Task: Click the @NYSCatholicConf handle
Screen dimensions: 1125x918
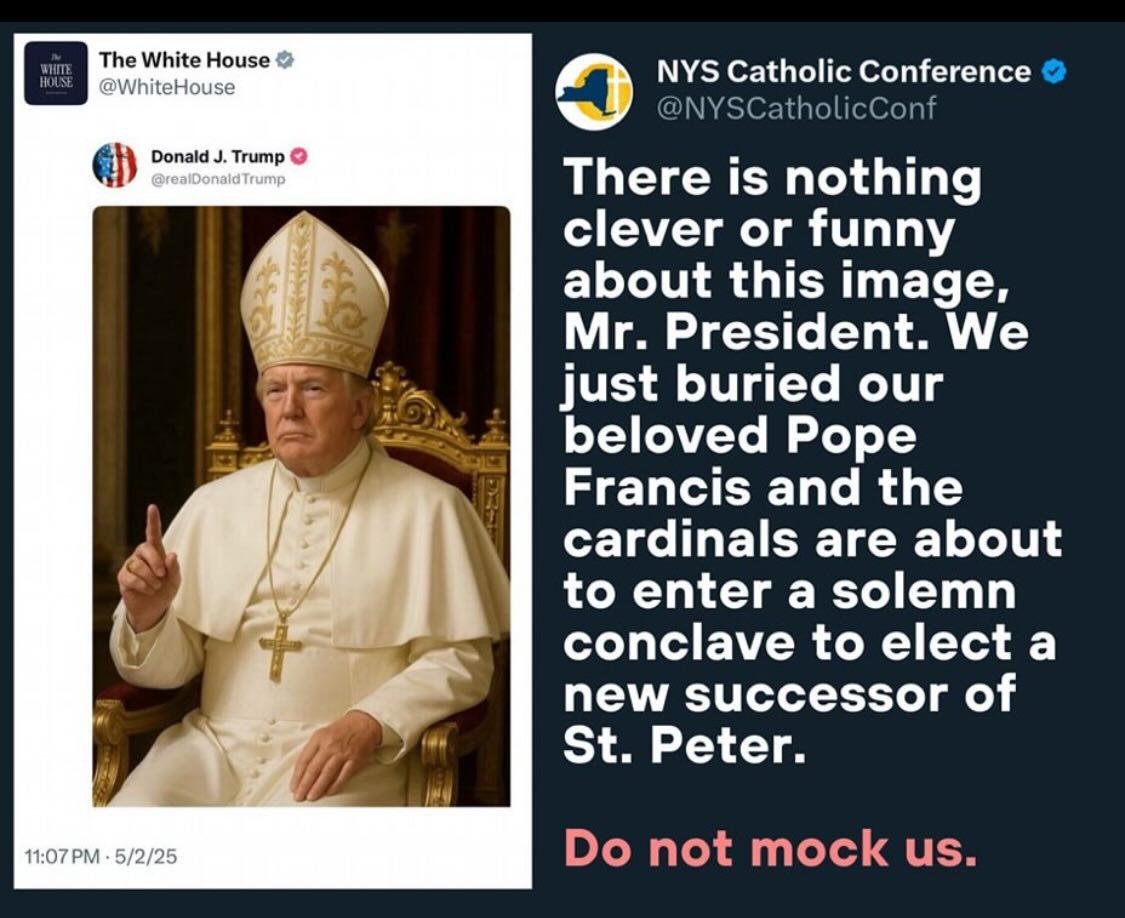Action: click(x=796, y=107)
